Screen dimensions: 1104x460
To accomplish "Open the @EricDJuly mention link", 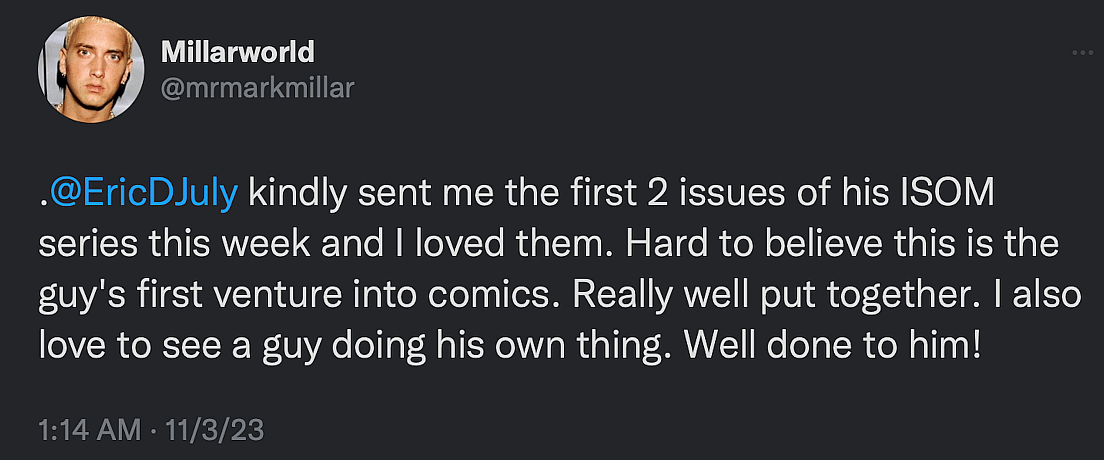I will pyautogui.click(x=144, y=194).
